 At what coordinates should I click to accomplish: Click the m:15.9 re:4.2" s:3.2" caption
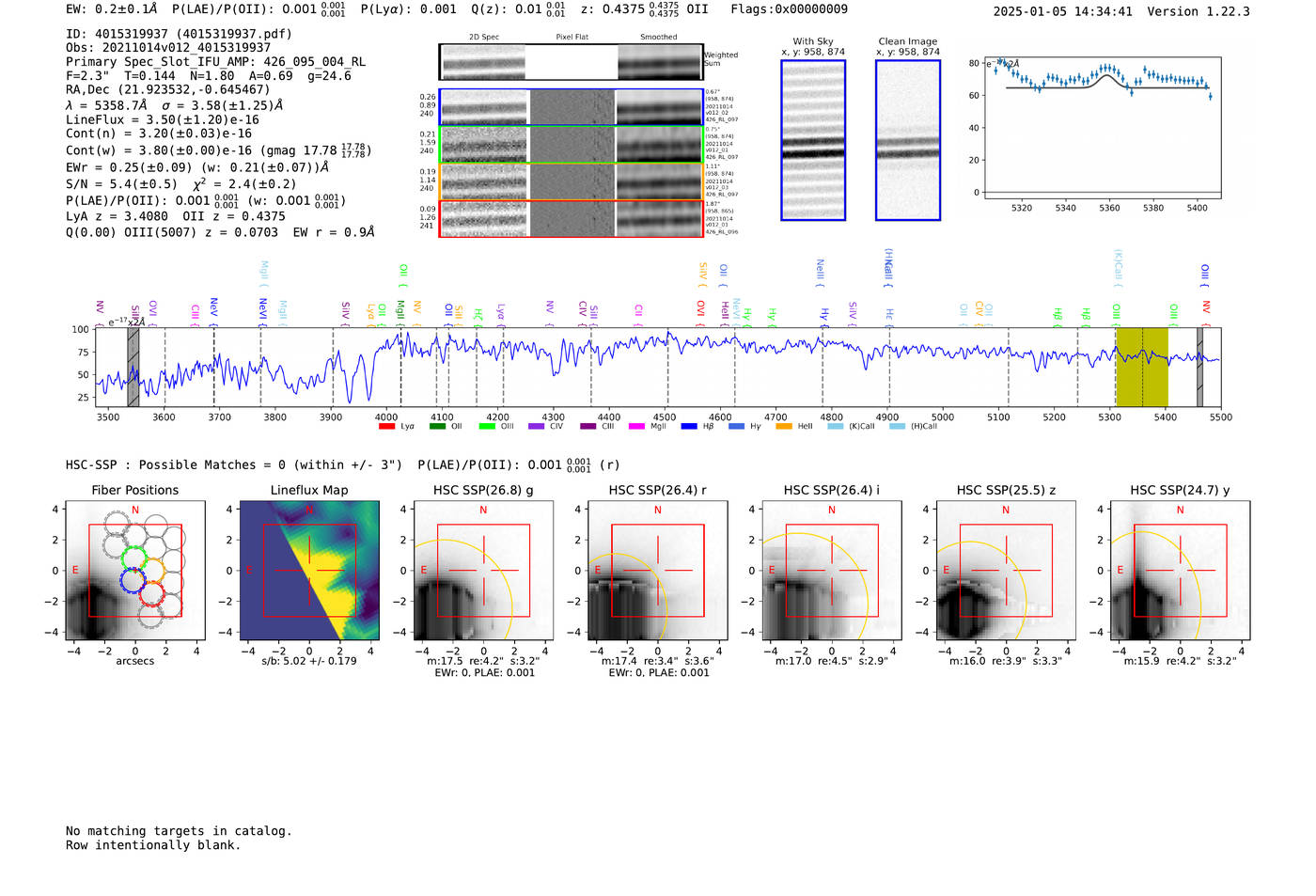[1180, 661]
